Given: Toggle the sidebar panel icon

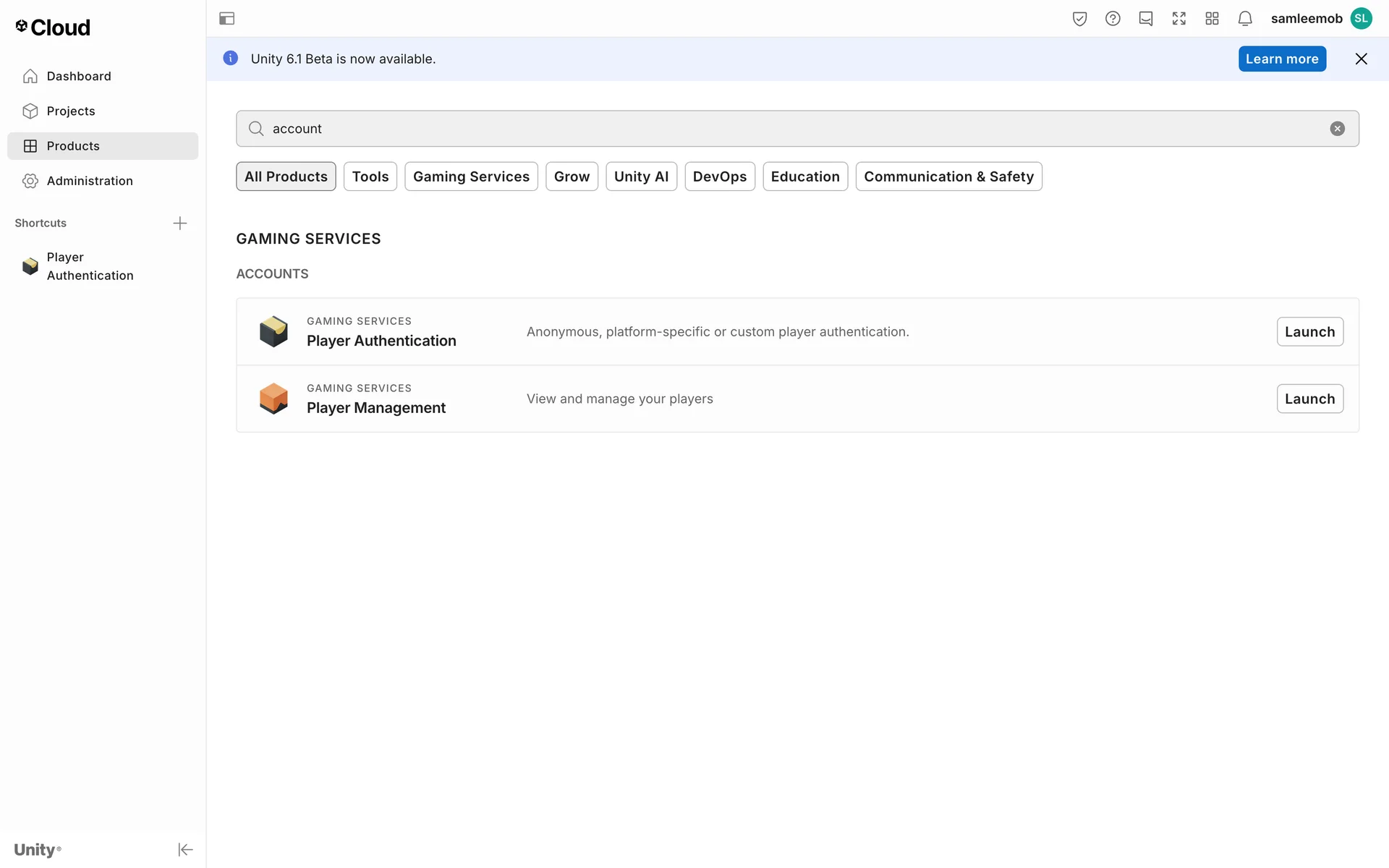Looking at the screenshot, I should (x=226, y=19).
